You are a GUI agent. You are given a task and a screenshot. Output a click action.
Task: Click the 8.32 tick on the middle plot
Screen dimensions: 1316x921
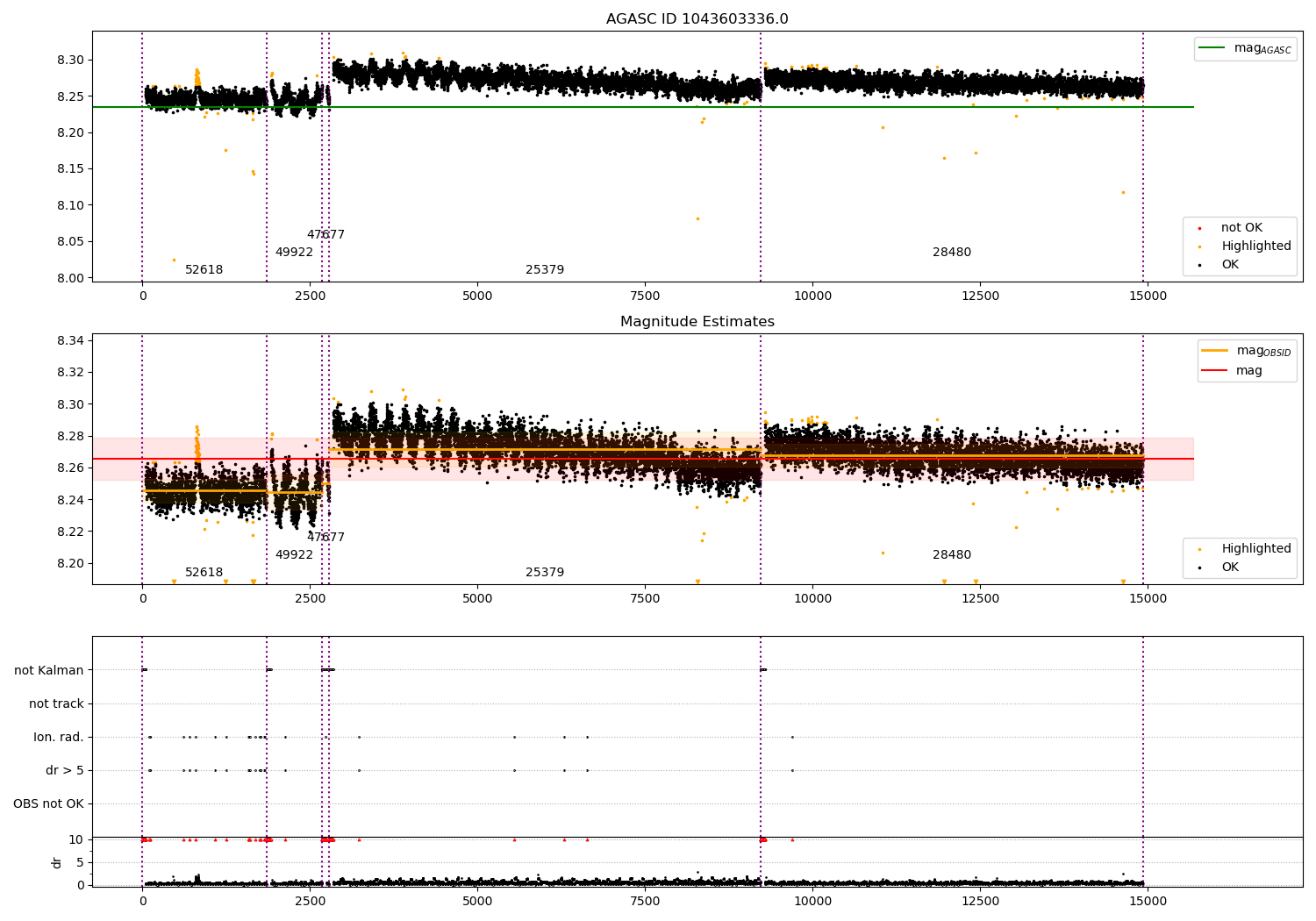[x=71, y=373]
